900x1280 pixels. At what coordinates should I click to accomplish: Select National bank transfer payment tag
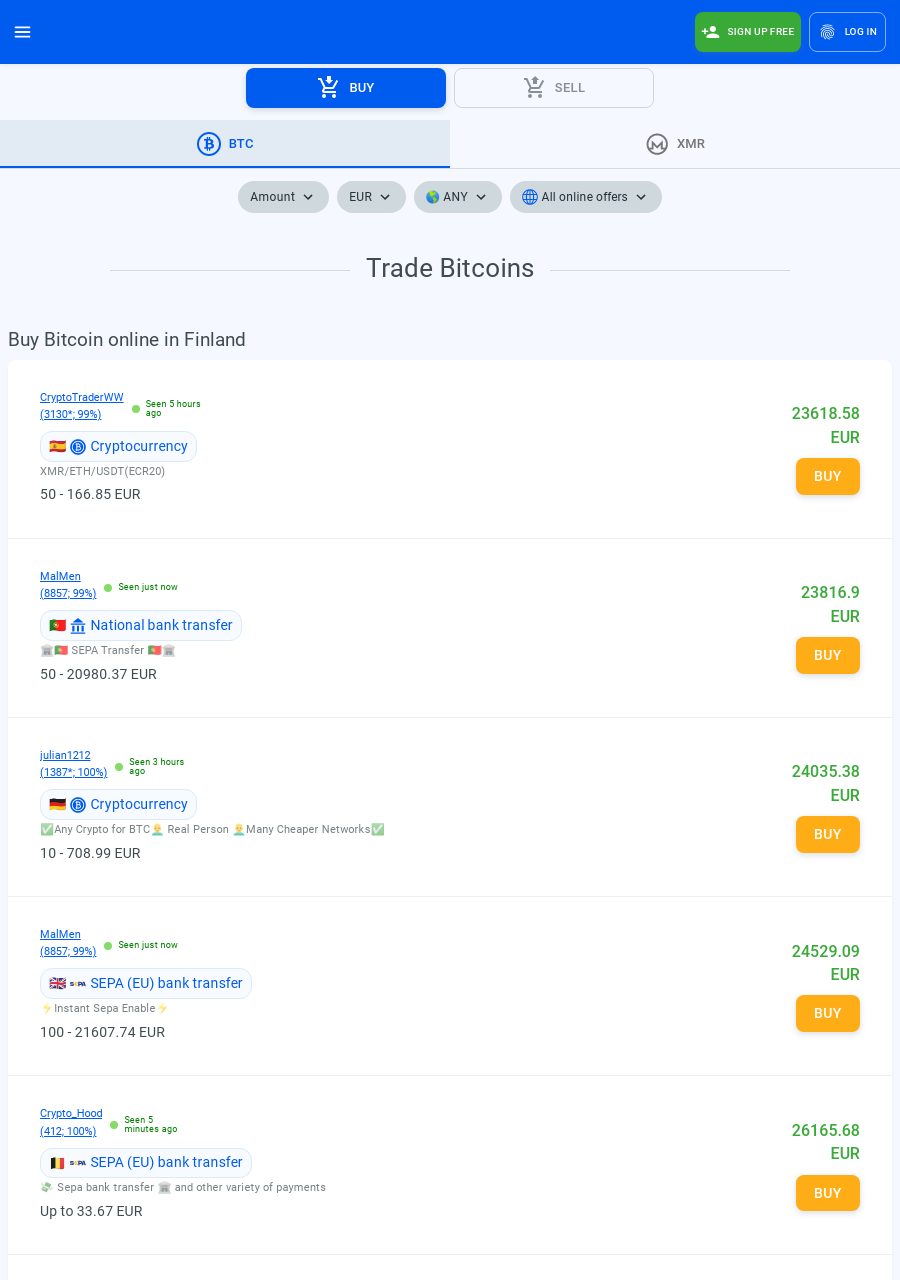point(141,625)
